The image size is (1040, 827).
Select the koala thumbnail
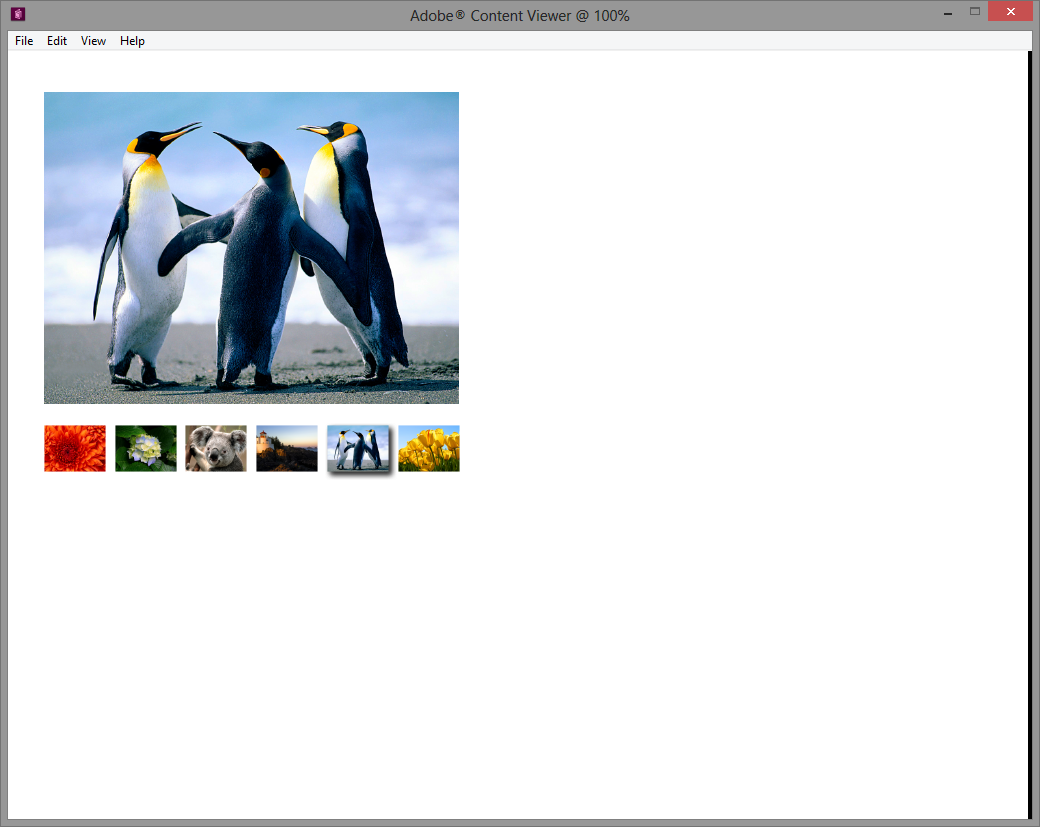click(216, 448)
